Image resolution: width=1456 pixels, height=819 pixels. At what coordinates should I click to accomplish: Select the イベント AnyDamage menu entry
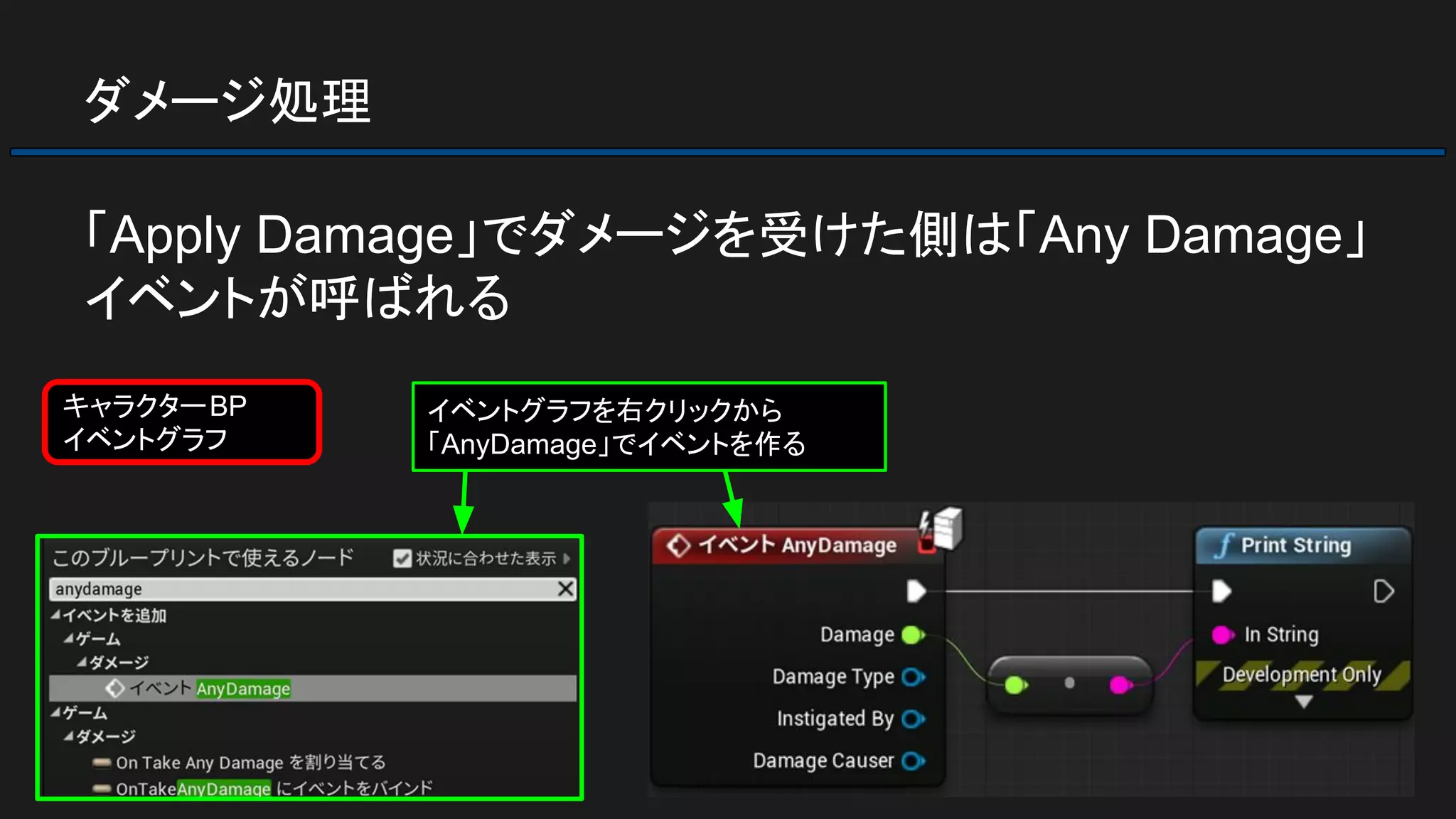(x=312, y=688)
